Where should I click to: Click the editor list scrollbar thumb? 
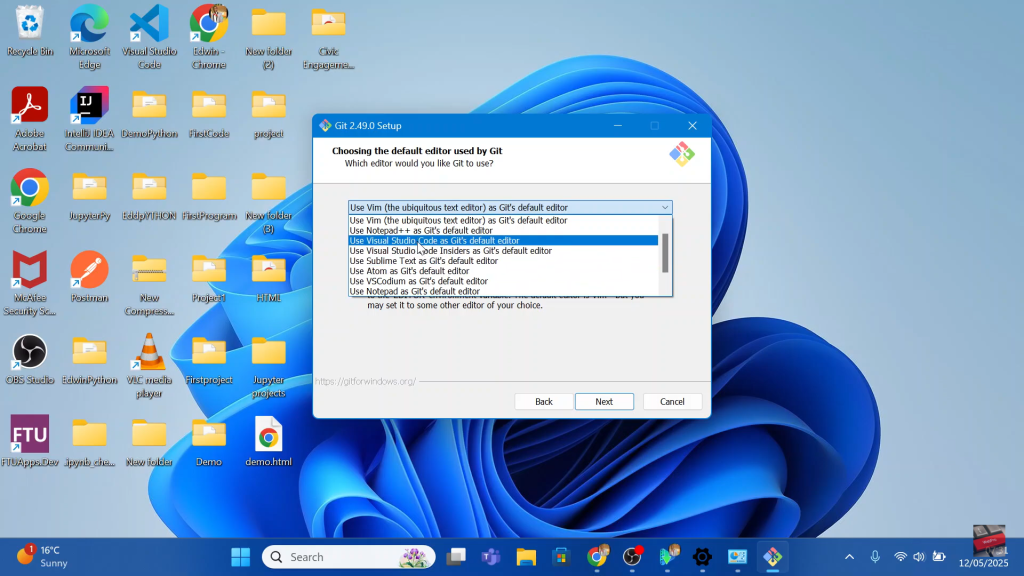[x=665, y=253]
